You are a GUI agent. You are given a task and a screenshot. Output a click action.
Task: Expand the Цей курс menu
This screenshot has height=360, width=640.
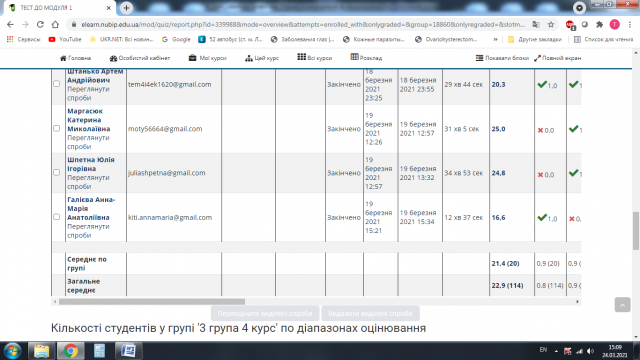[262, 58]
